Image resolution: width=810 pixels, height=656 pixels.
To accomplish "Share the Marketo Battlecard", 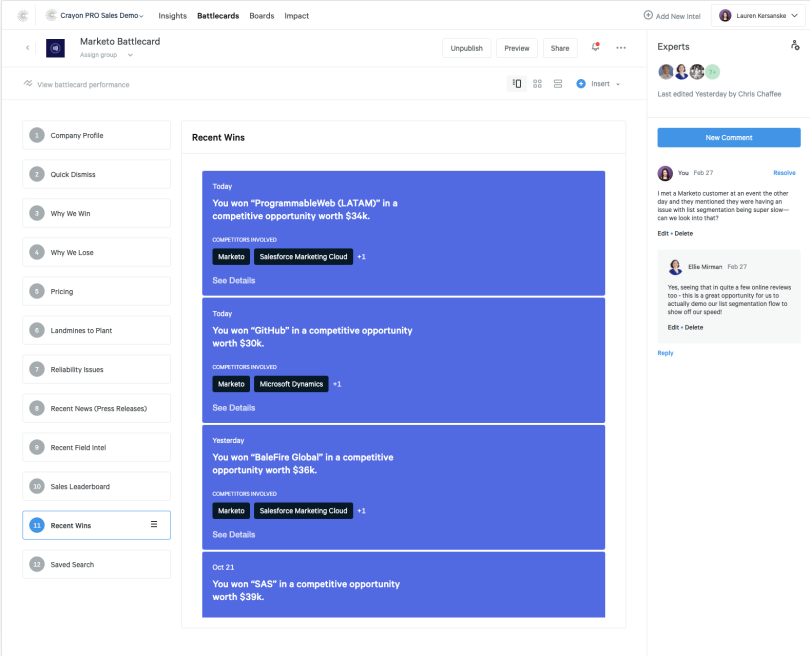I will pyautogui.click(x=560, y=48).
